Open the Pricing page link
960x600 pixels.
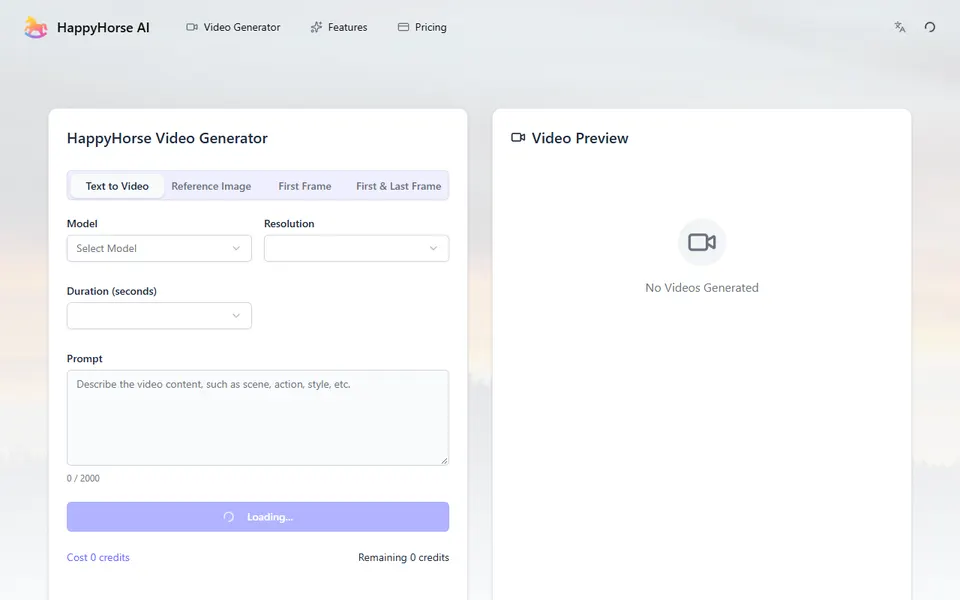(x=422, y=27)
